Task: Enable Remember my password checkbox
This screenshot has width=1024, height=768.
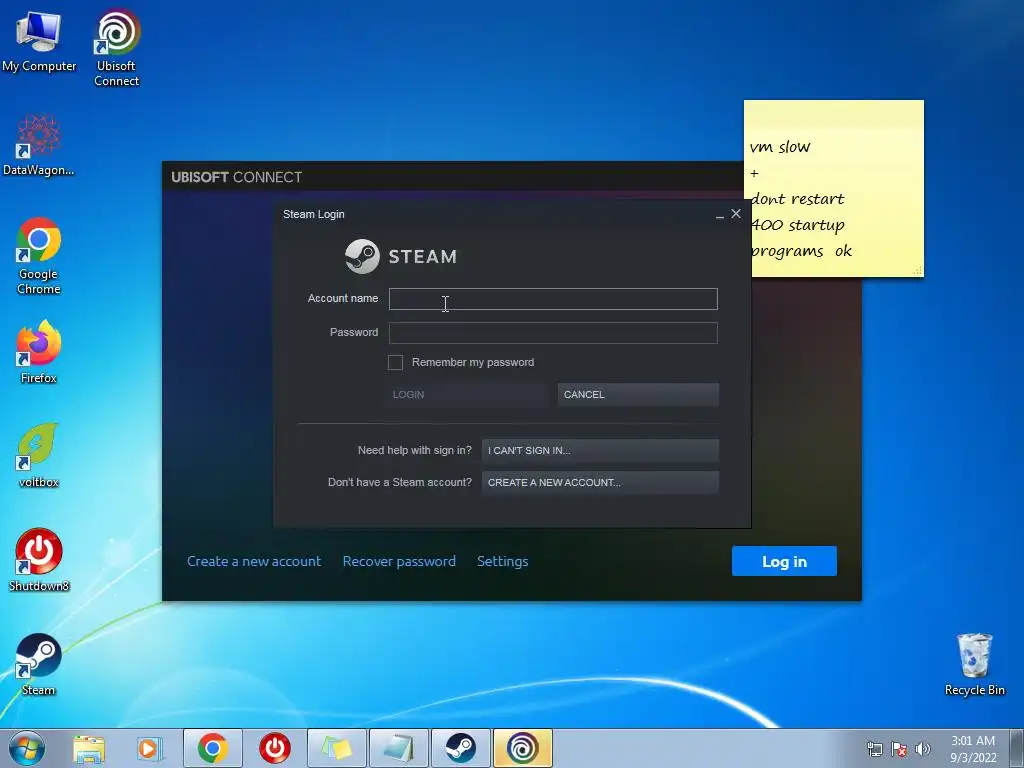Action: coord(395,362)
